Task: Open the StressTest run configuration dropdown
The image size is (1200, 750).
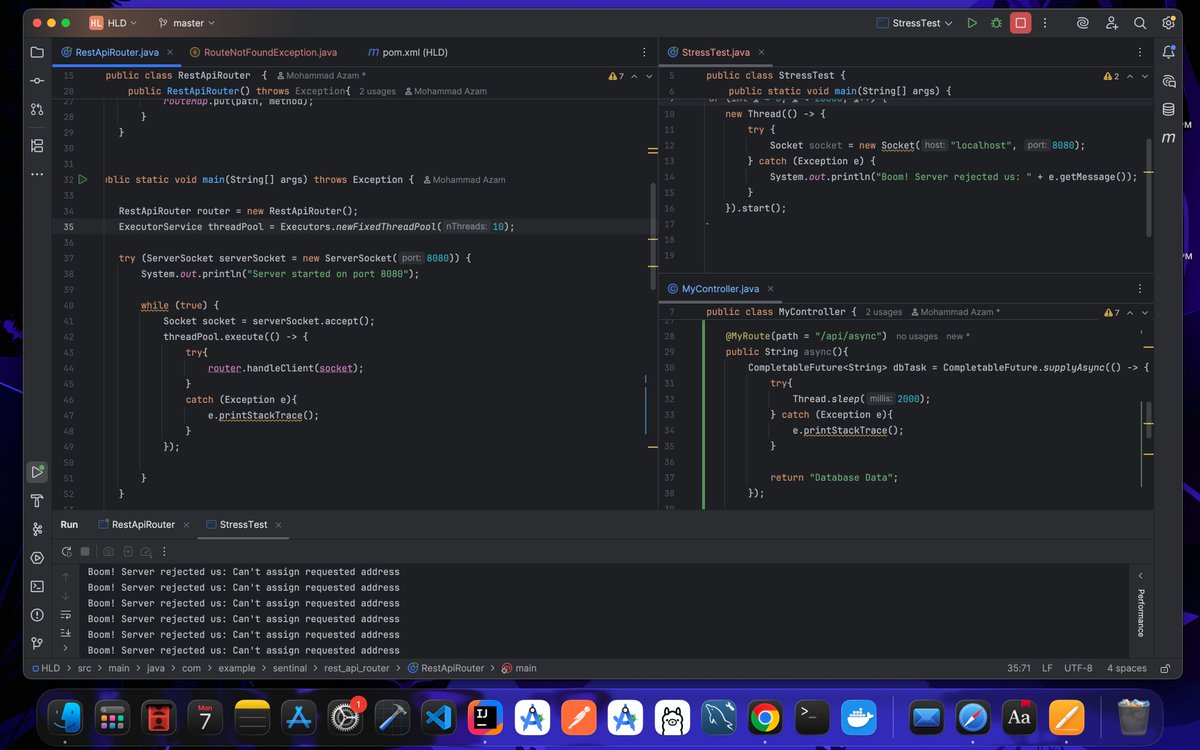Action: point(913,22)
